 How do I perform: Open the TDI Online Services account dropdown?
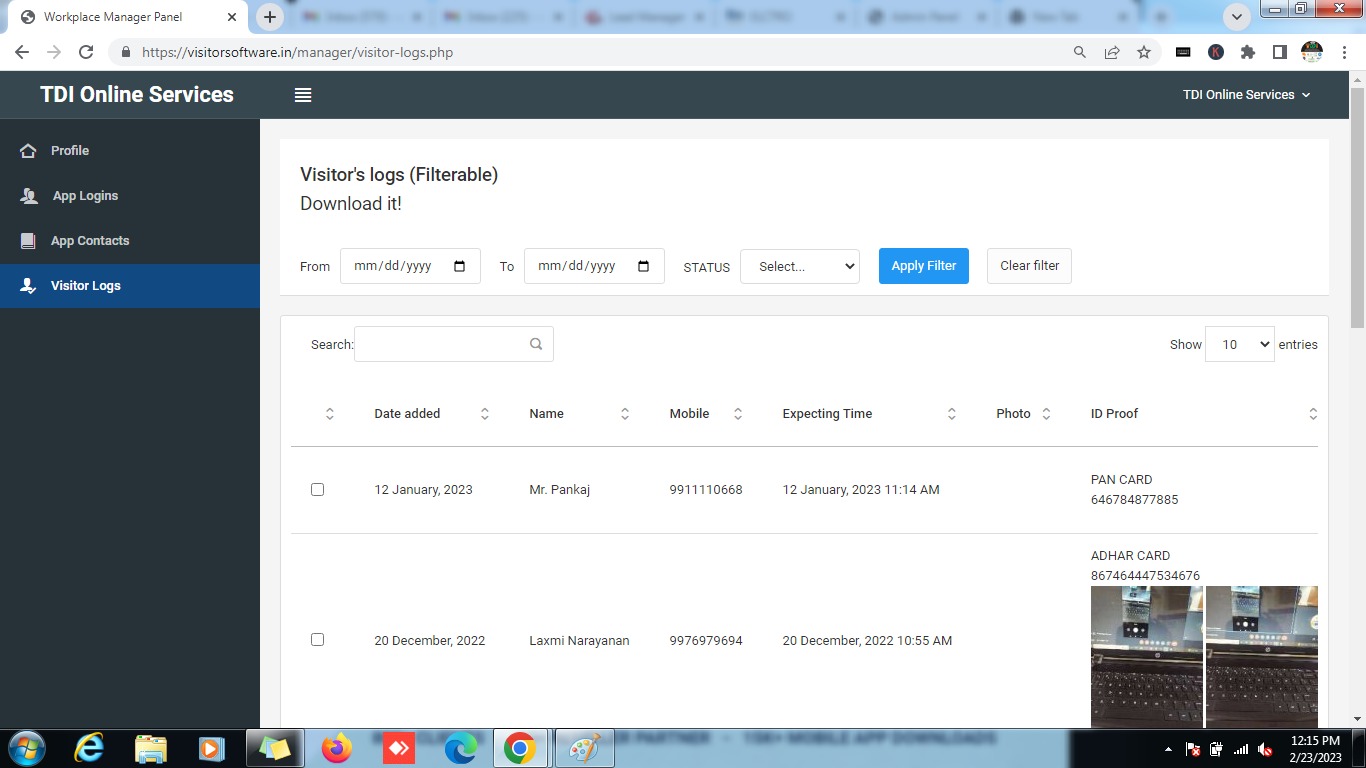pyautogui.click(x=1245, y=95)
